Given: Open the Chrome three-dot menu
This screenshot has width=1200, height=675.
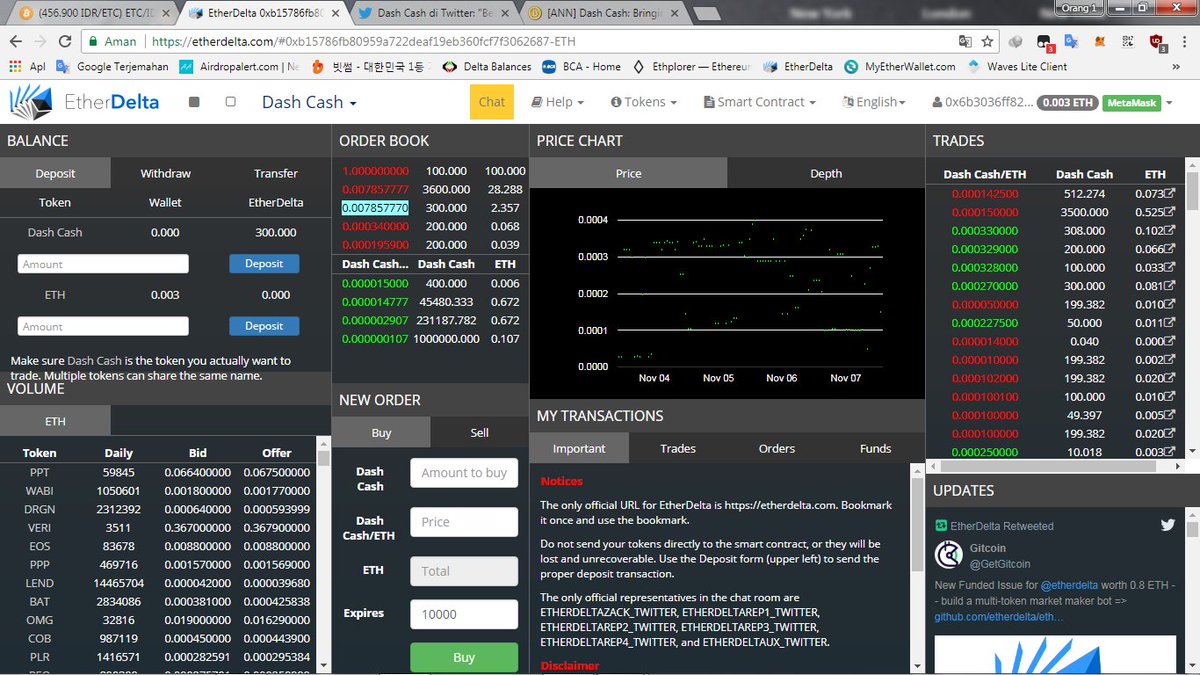Looking at the screenshot, I should [x=1185, y=42].
